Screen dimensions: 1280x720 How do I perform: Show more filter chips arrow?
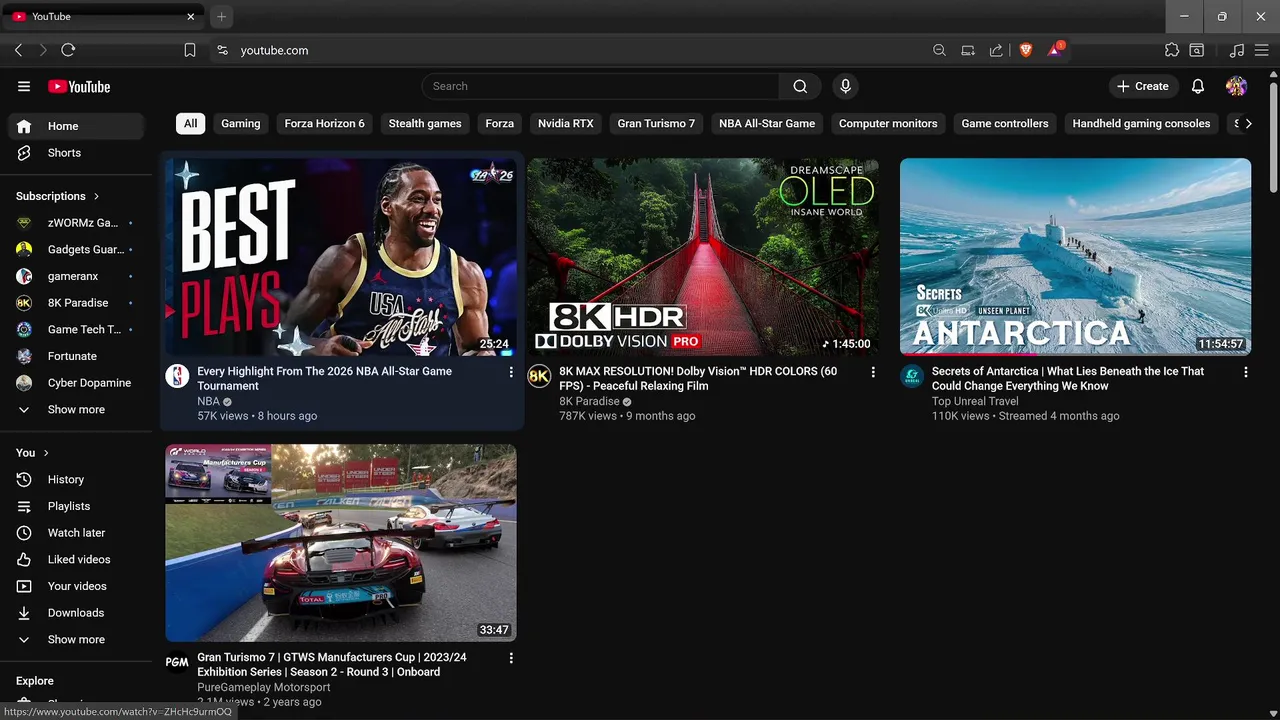coord(1248,124)
